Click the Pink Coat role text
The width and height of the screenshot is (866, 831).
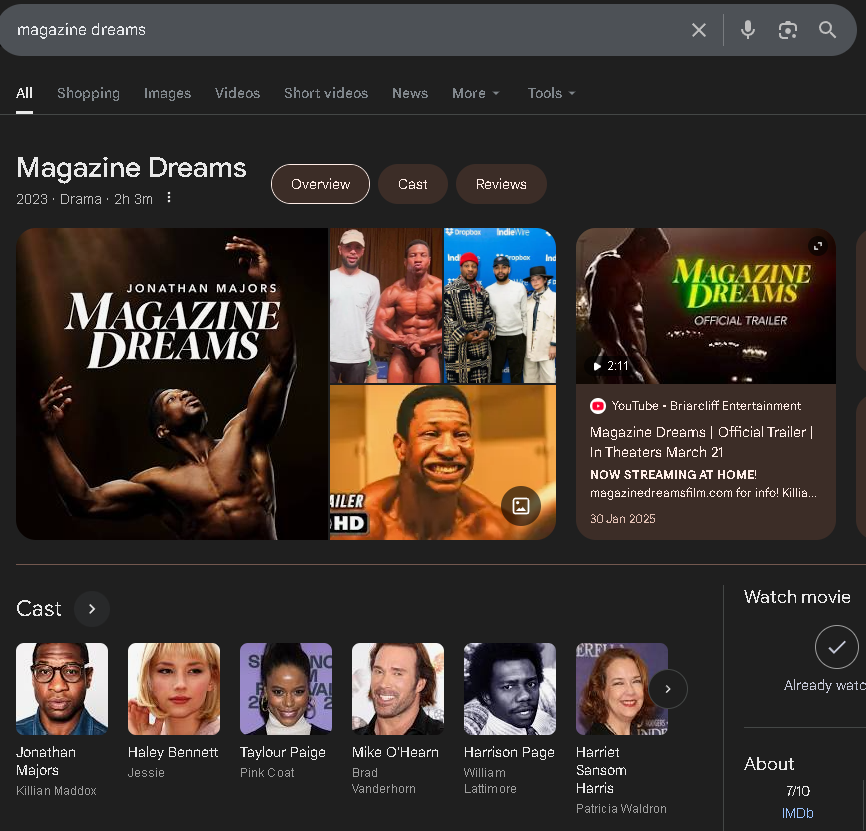point(267,772)
